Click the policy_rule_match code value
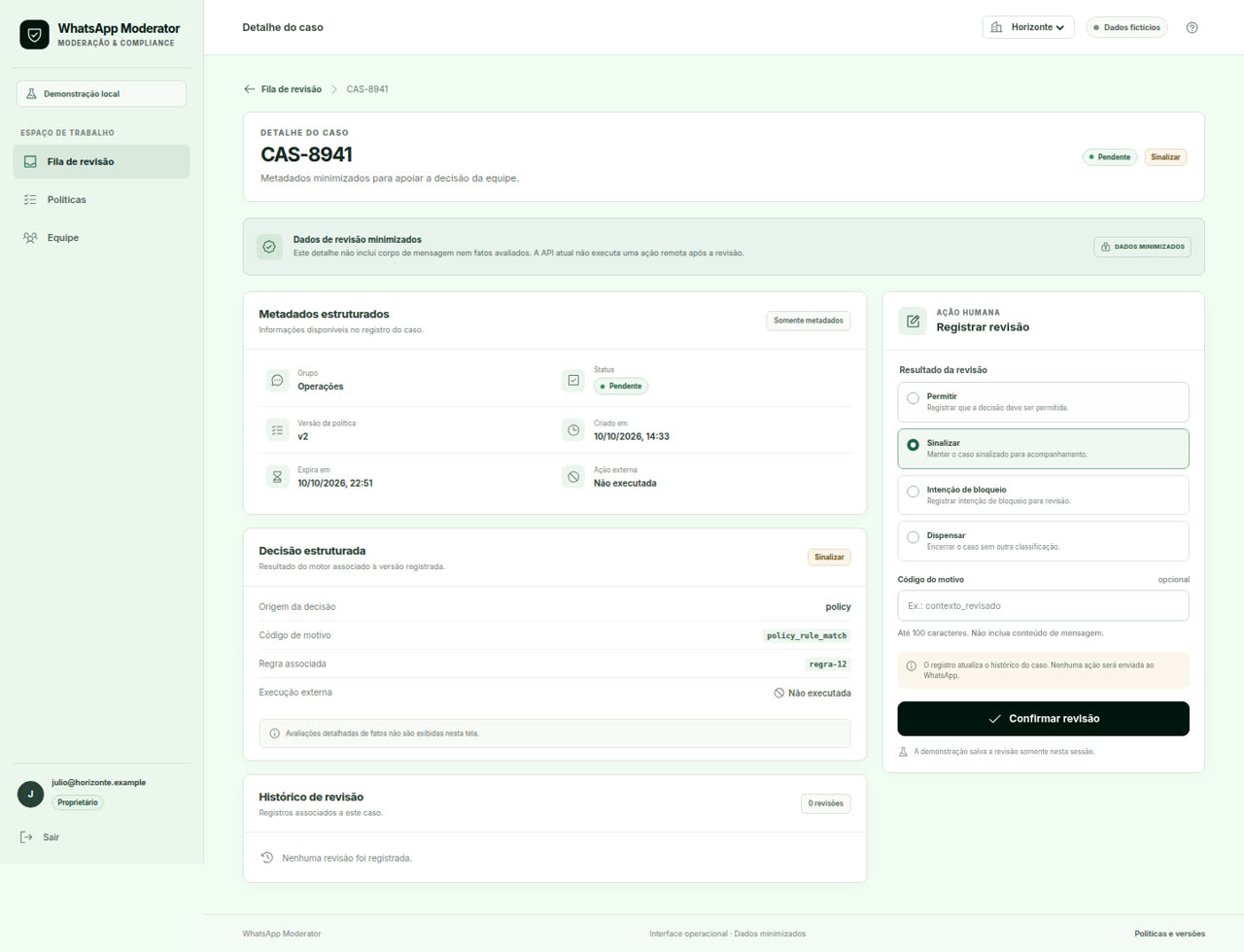The height and width of the screenshot is (952, 1244). click(807, 636)
